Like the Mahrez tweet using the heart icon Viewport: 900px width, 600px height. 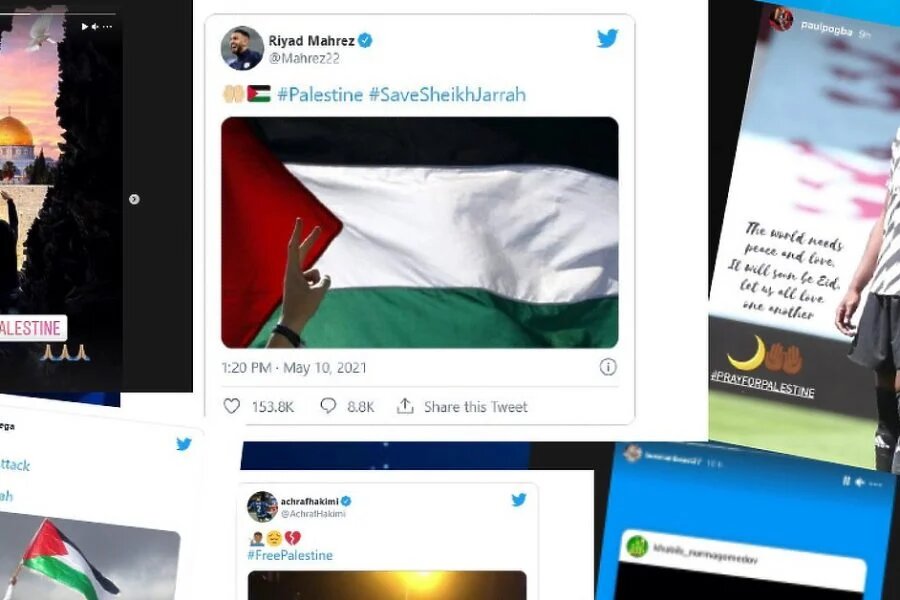(231, 406)
